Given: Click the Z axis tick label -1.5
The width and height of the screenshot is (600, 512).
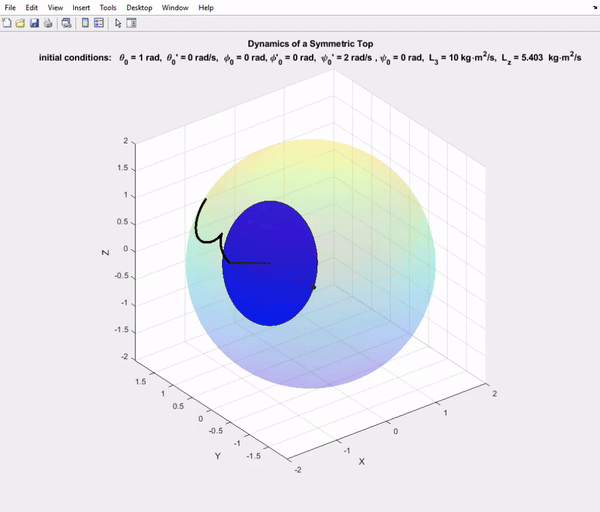Looking at the screenshot, I should click(122, 330).
